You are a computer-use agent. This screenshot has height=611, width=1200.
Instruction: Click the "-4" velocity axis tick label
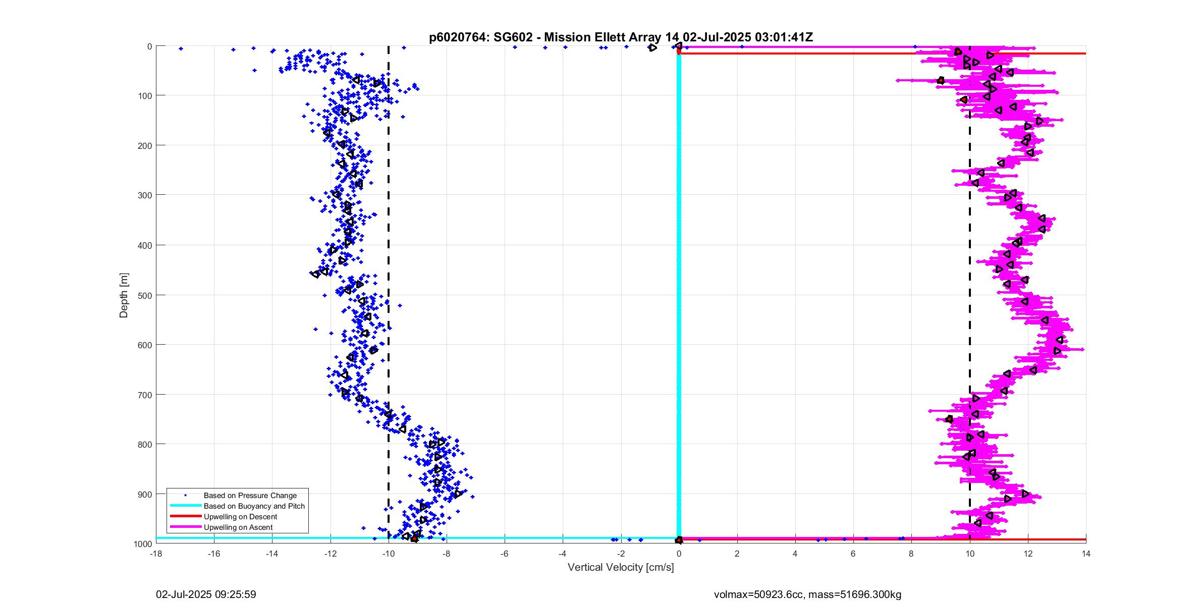click(563, 553)
